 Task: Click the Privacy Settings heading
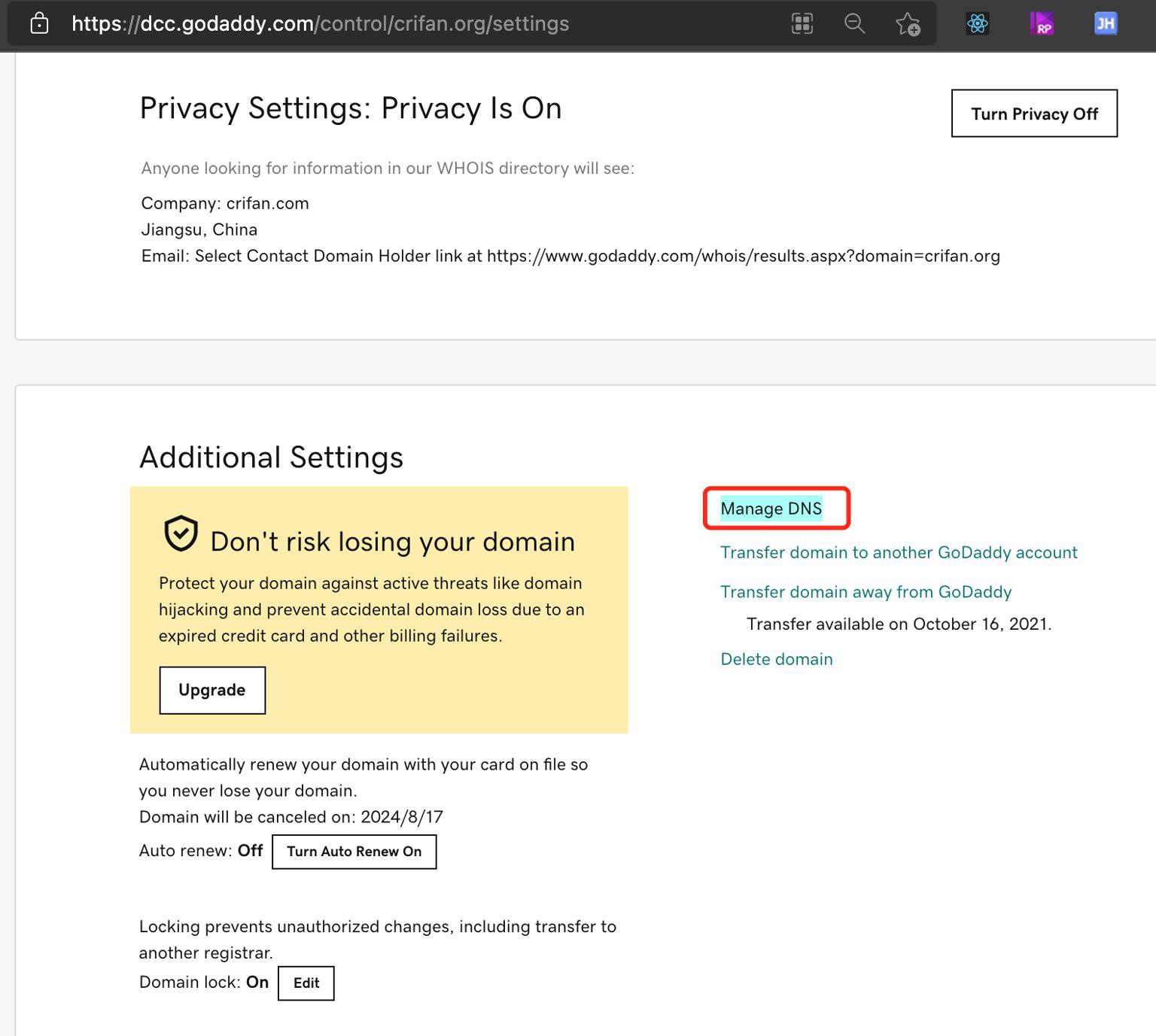coord(351,108)
